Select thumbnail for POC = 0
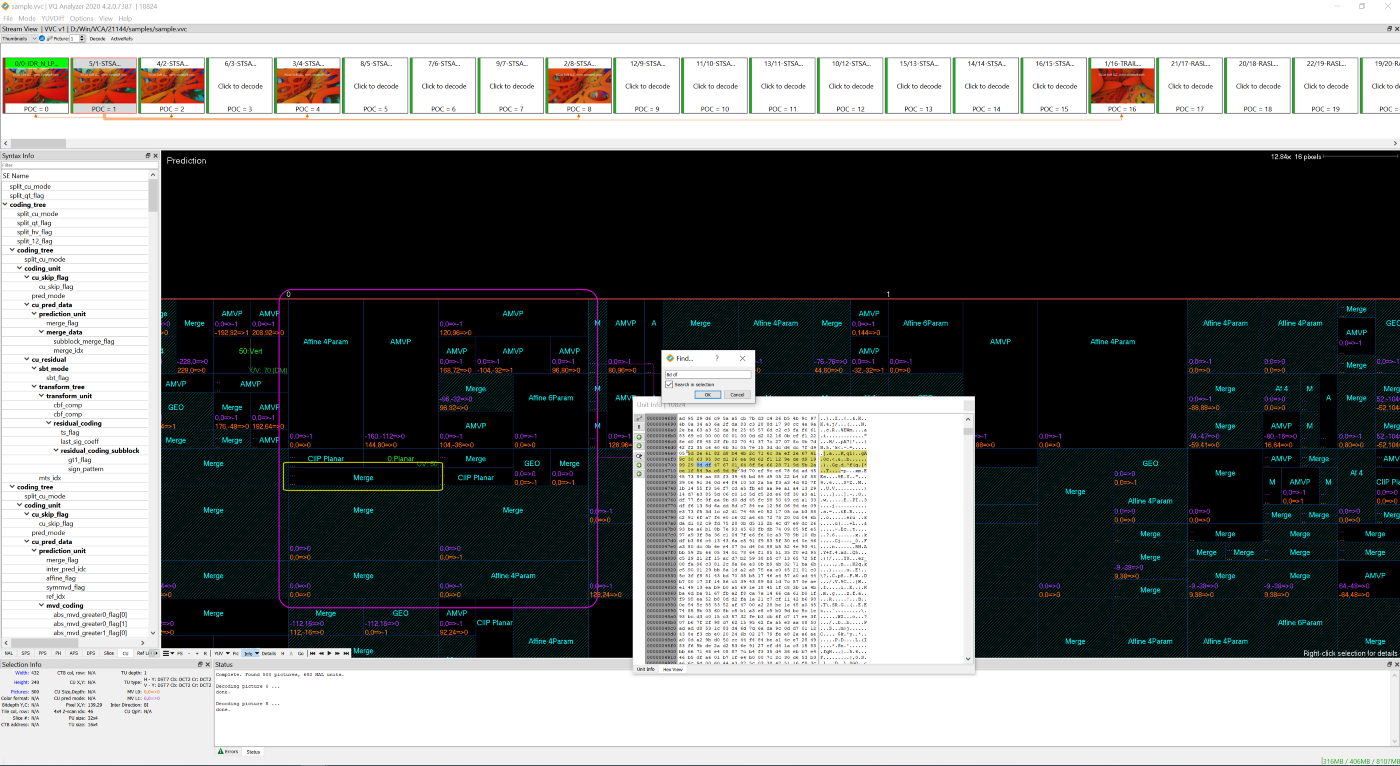The height and width of the screenshot is (766, 1400). coord(35,86)
